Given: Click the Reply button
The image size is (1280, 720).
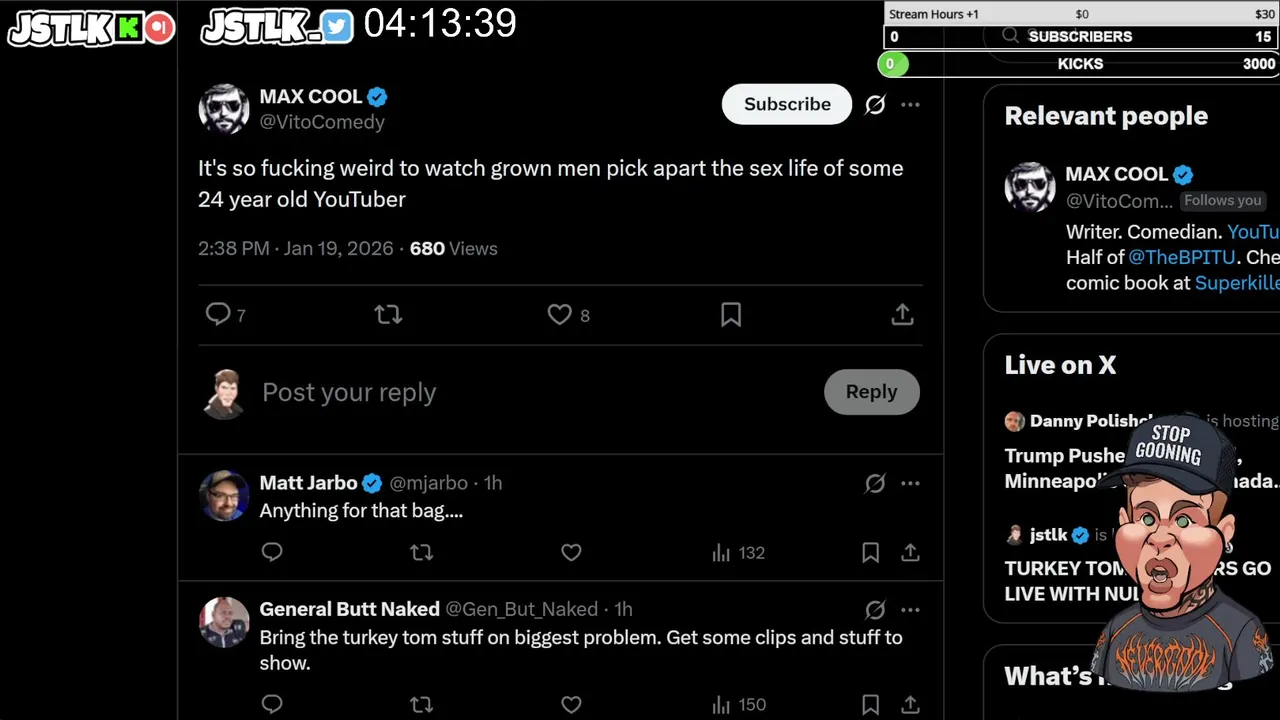Looking at the screenshot, I should pos(871,392).
